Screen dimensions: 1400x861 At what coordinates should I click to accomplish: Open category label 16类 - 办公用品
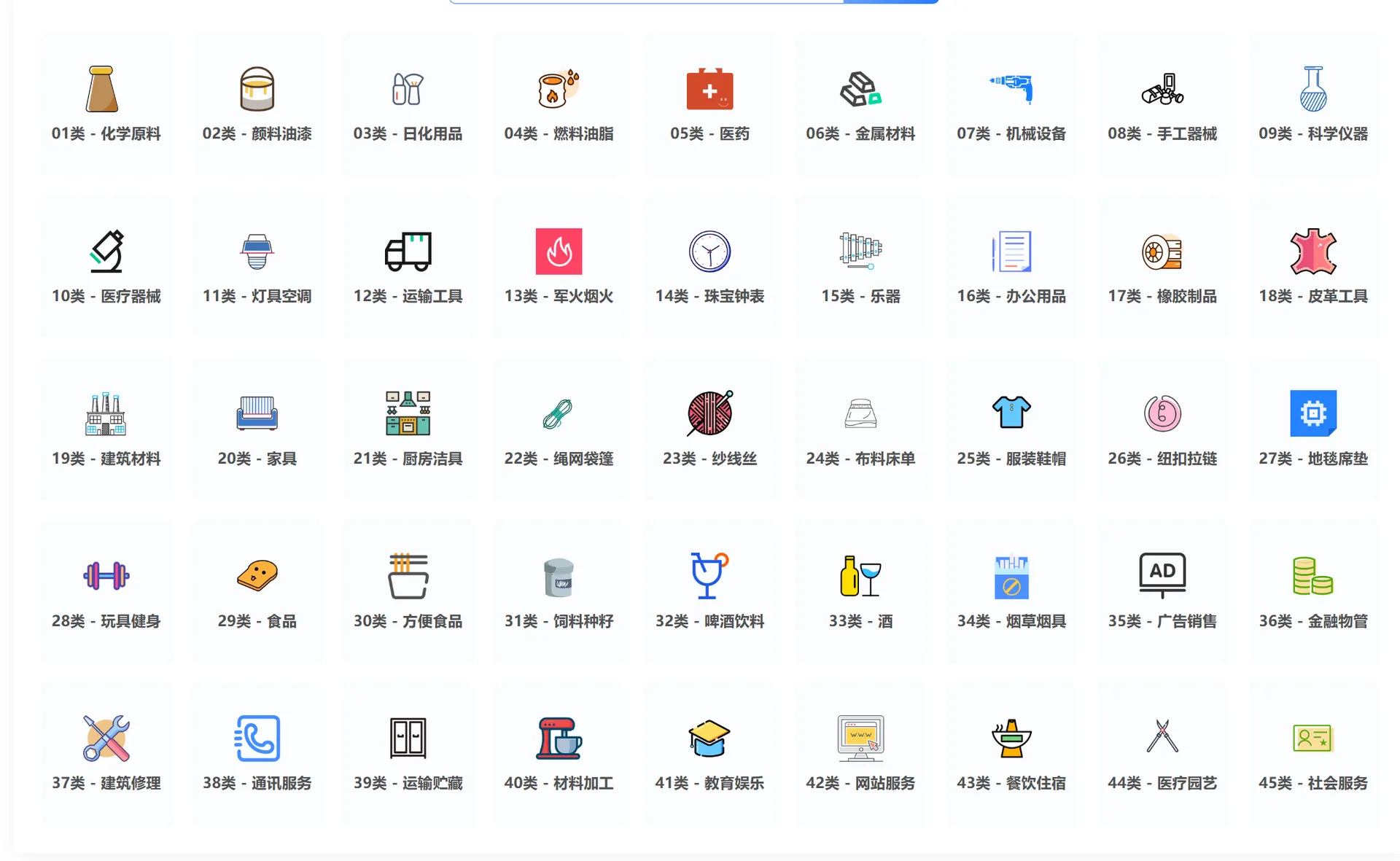coord(1011,296)
